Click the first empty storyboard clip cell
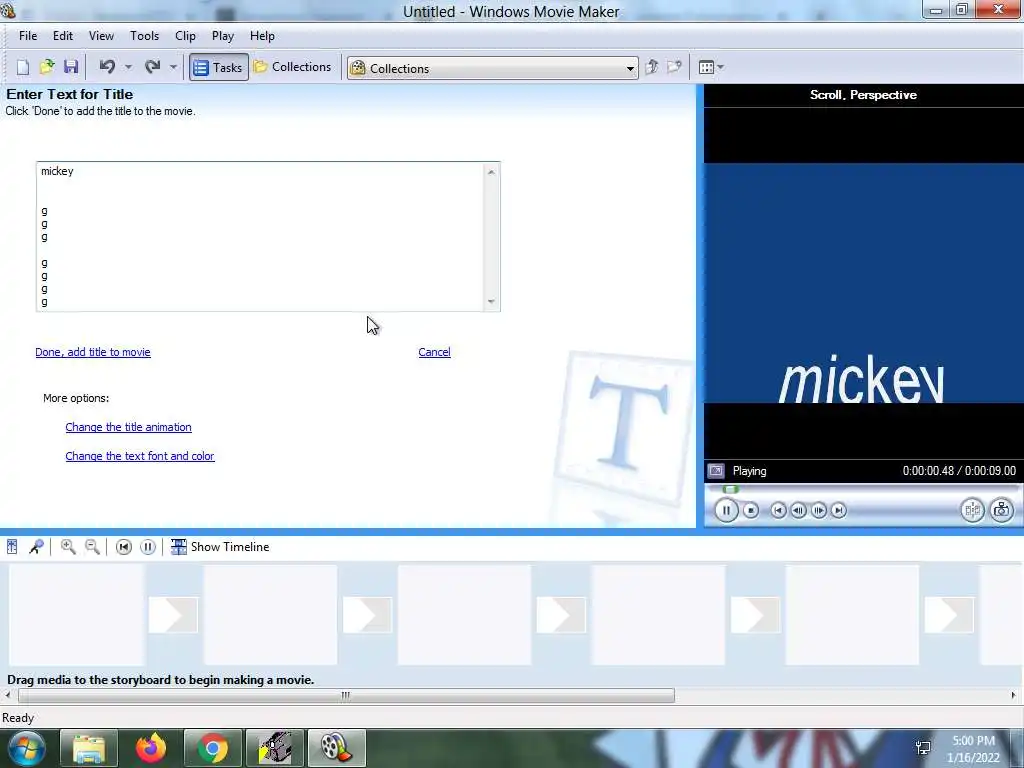Screen dimensions: 1024x768 pyautogui.click(x=76, y=615)
